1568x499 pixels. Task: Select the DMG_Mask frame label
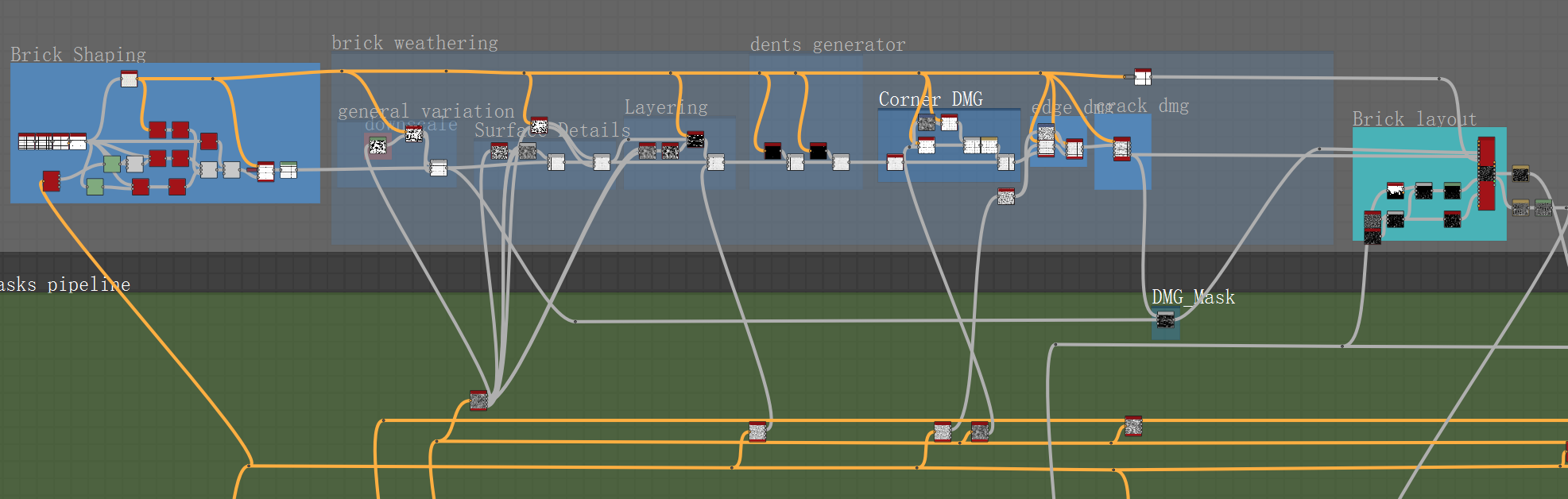pos(1194,297)
